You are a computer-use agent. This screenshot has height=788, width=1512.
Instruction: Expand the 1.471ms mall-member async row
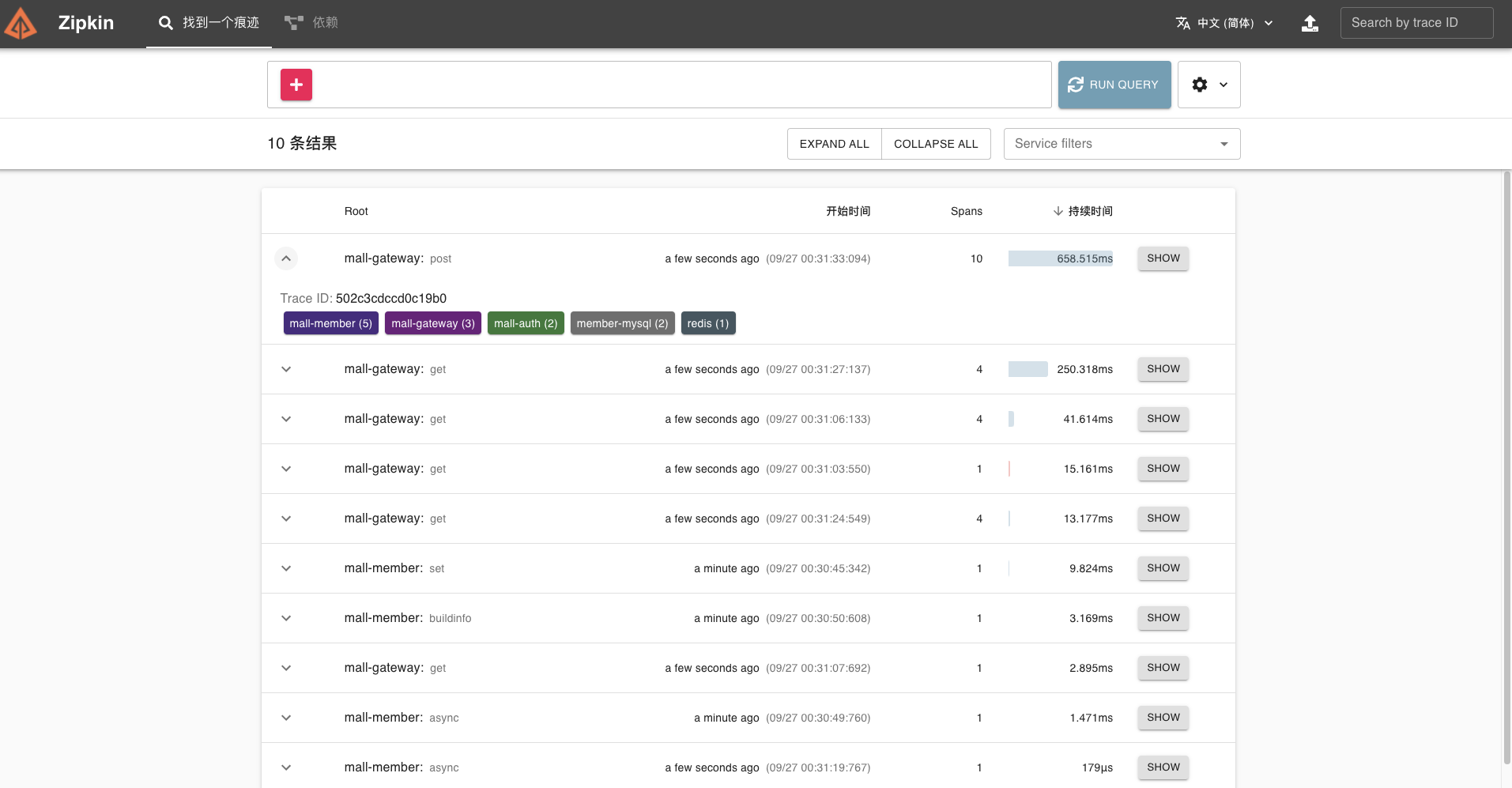point(286,718)
